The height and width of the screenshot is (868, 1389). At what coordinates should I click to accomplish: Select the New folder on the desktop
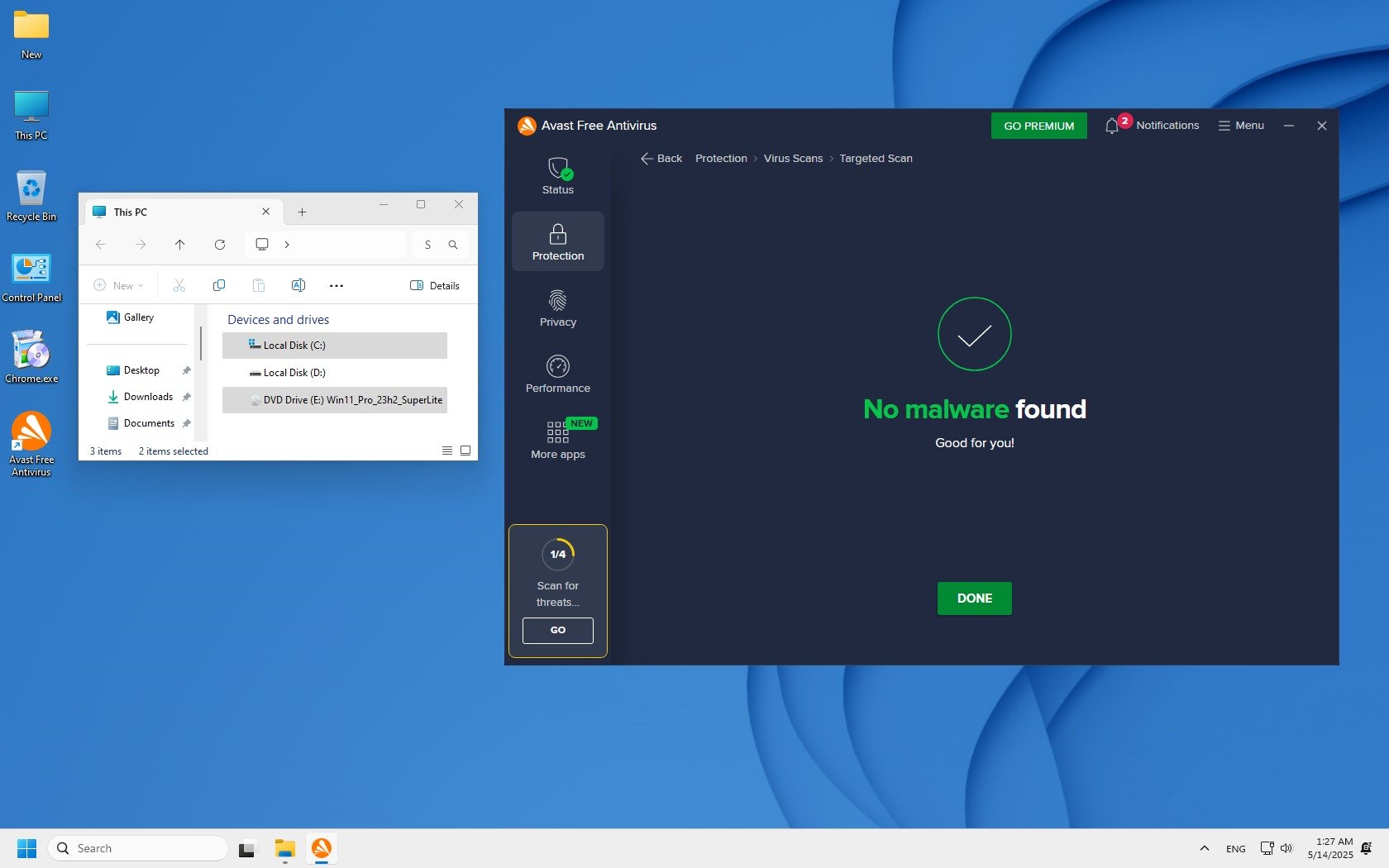point(31,36)
